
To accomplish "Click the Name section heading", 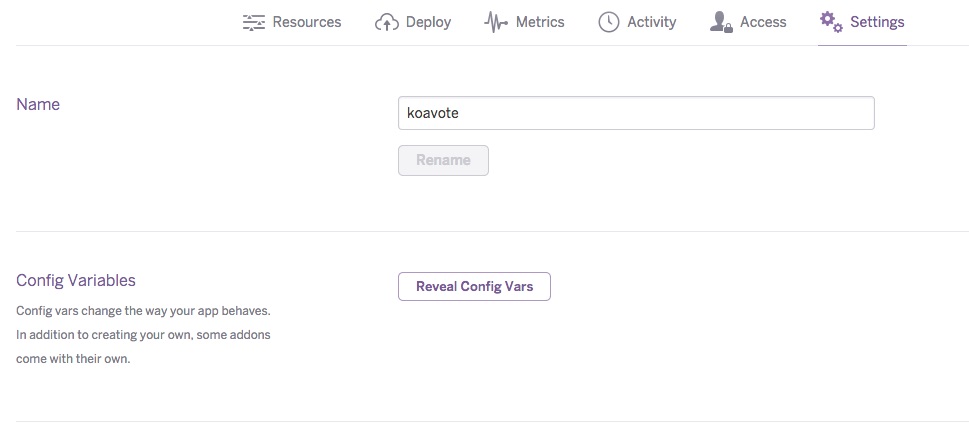I will click(38, 104).
